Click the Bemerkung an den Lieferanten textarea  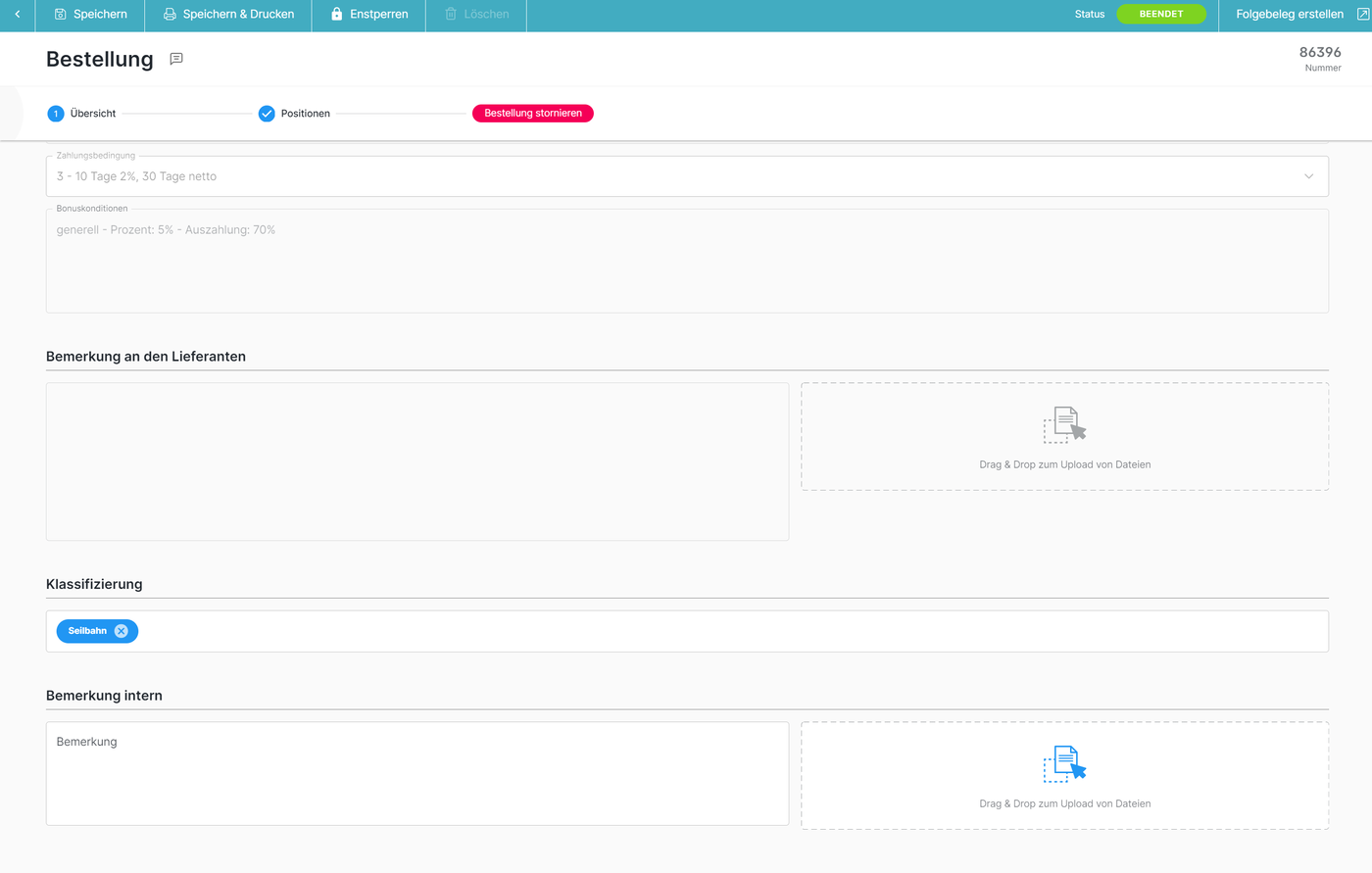[416, 461]
